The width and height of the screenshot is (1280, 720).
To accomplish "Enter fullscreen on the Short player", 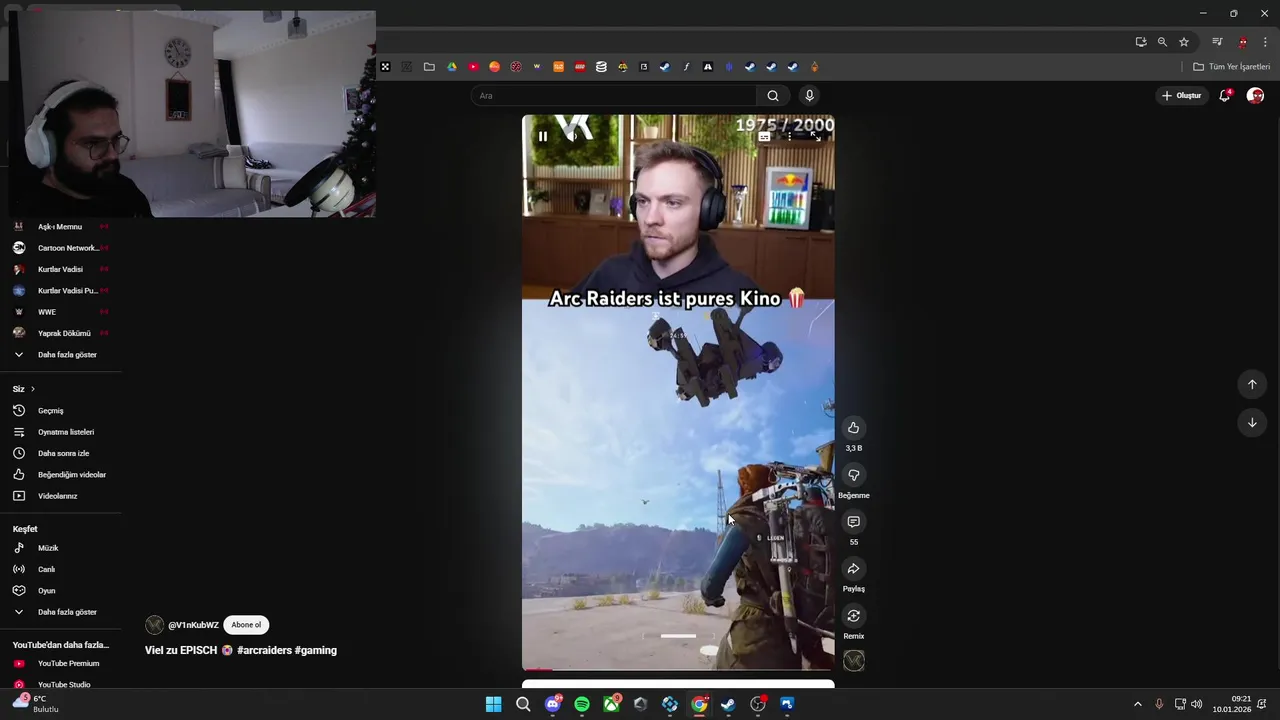I will tap(815, 137).
